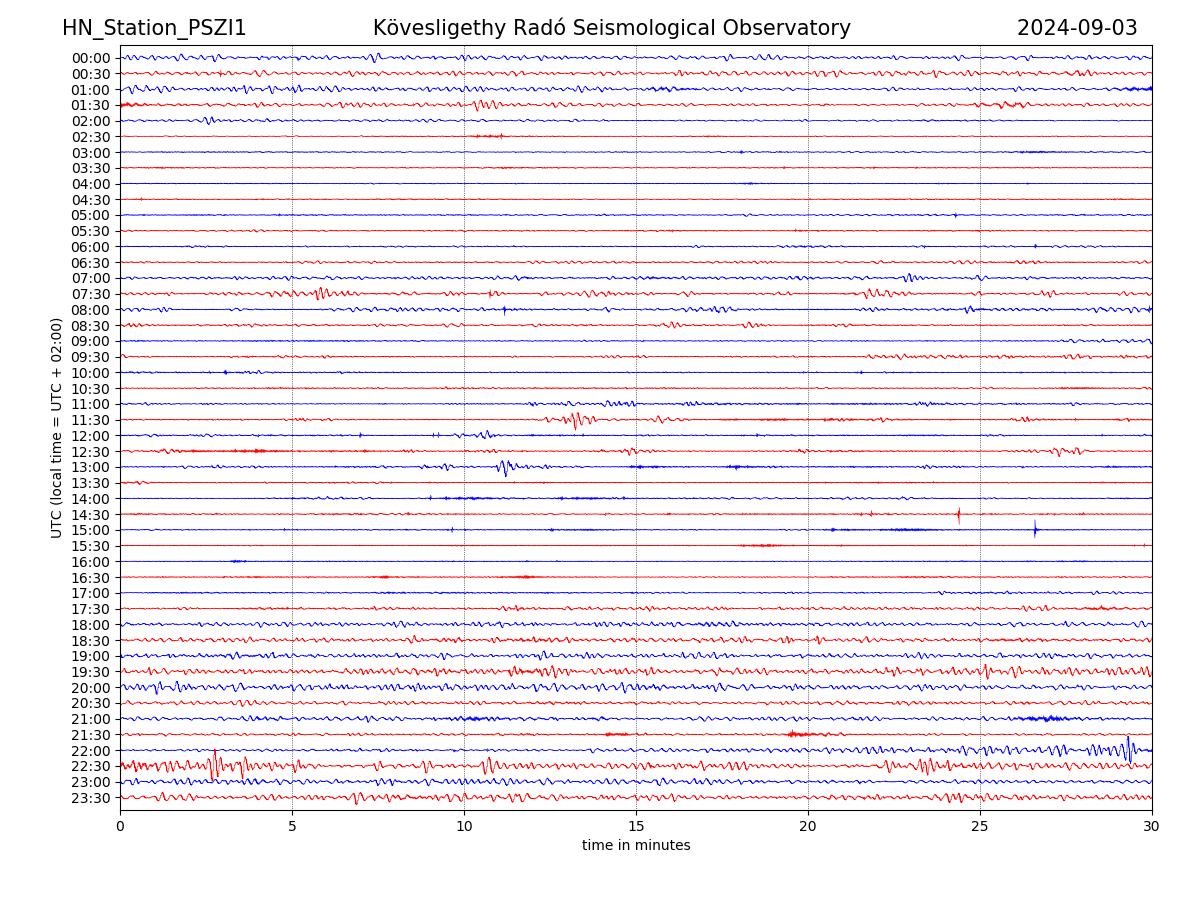The image size is (1200, 900).
Task: Select the 19:30 trace time label
Action: click(x=91, y=672)
